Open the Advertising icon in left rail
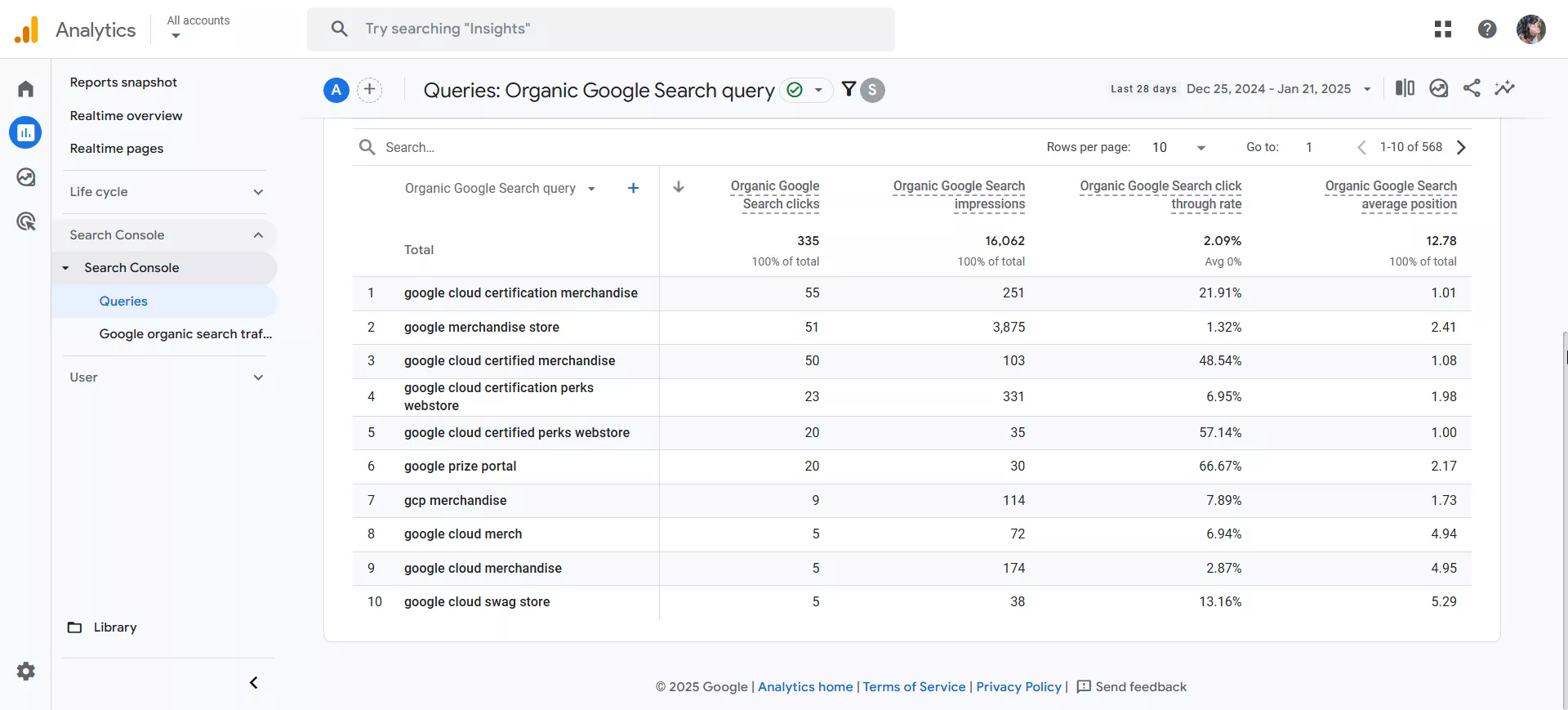The image size is (1568, 710). 26,221
